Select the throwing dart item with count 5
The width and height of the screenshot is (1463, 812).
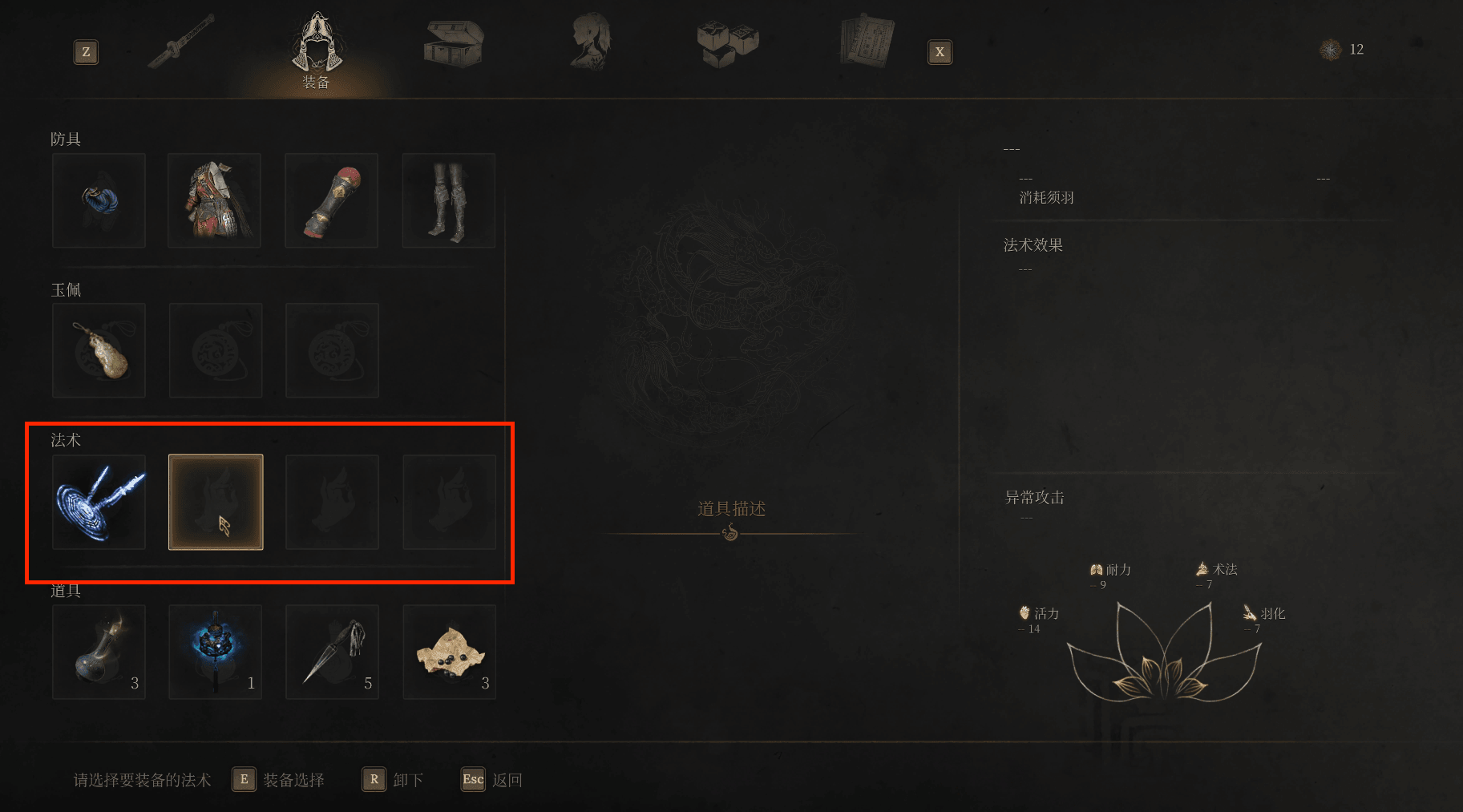[332, 652]
